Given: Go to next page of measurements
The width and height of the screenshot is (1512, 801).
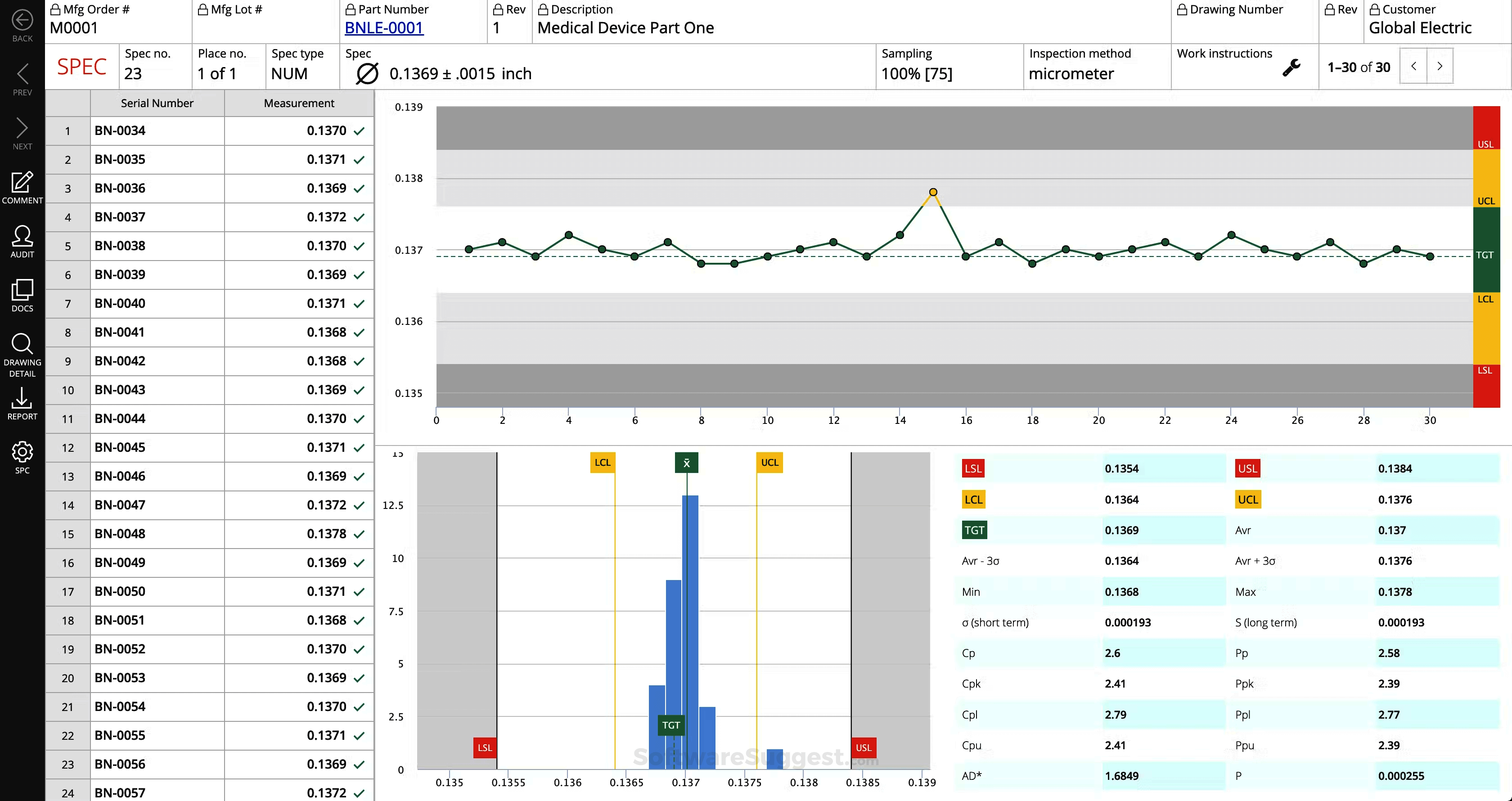Looking at the screenshot, I should (x=1439, y=66).
